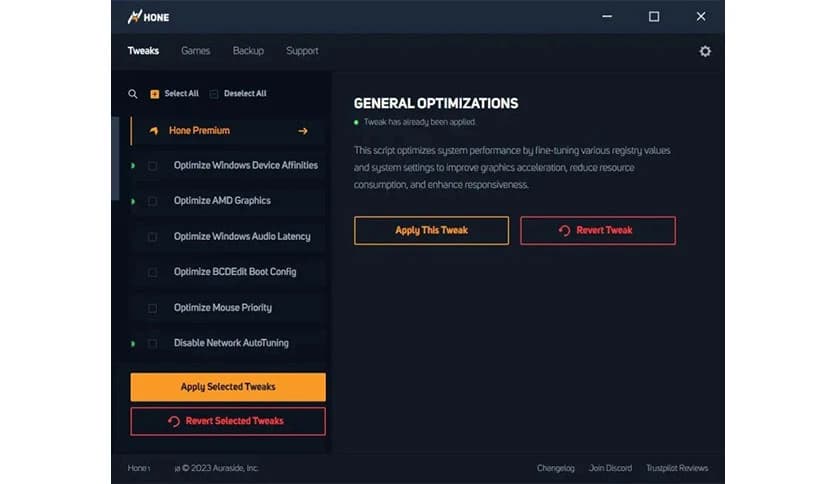Click the revert icon in Revert Selected Tweaks
The width and height of the screenshot is (836, 484).
(174, 422)
